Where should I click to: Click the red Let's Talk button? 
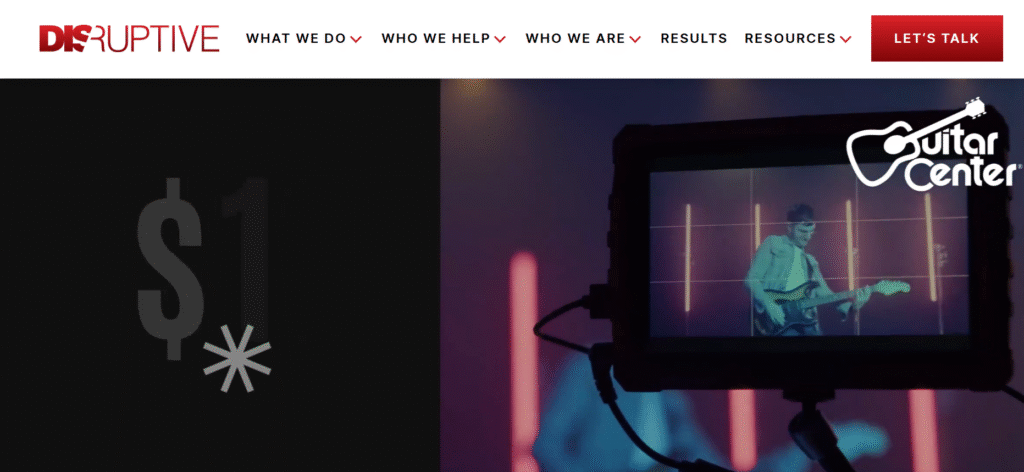936,39
